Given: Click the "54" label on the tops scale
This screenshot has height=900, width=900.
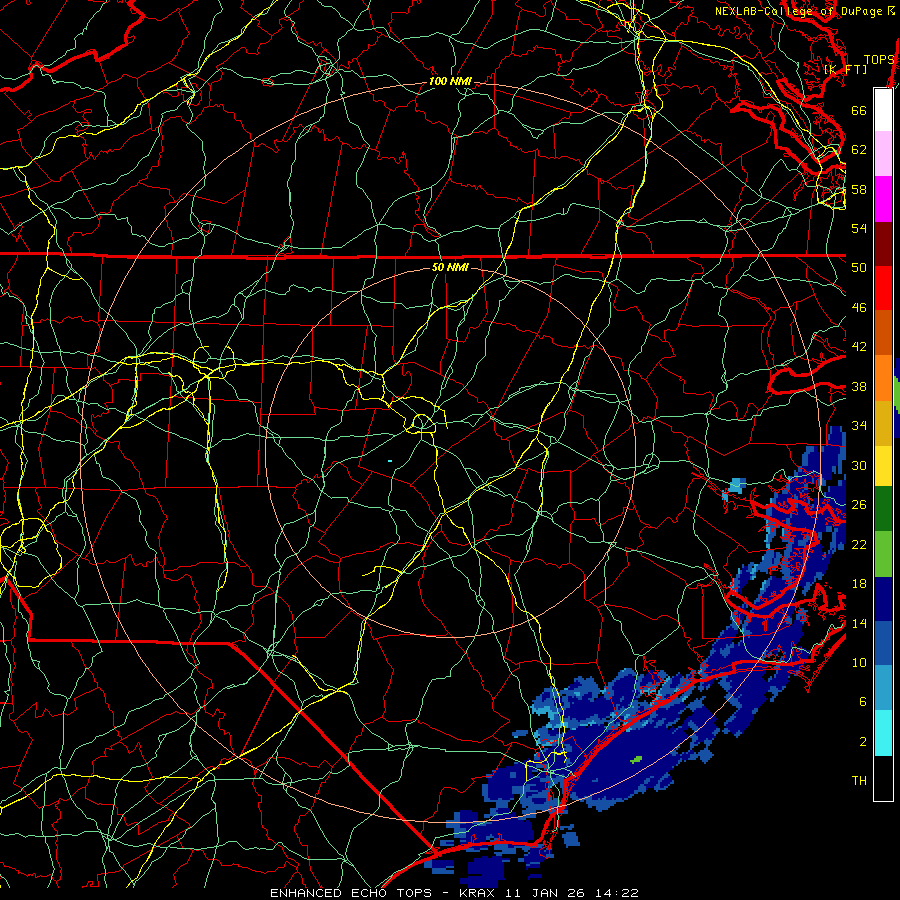Looking at the screenshot, I should [859, 228].
